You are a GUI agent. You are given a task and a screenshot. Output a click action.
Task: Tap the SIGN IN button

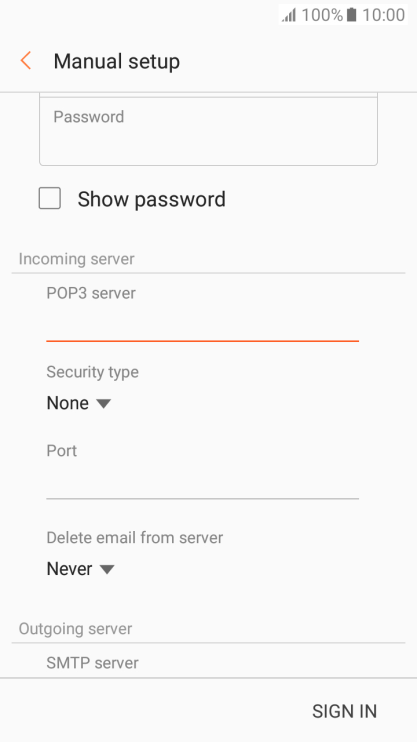(x=345, y=711)
